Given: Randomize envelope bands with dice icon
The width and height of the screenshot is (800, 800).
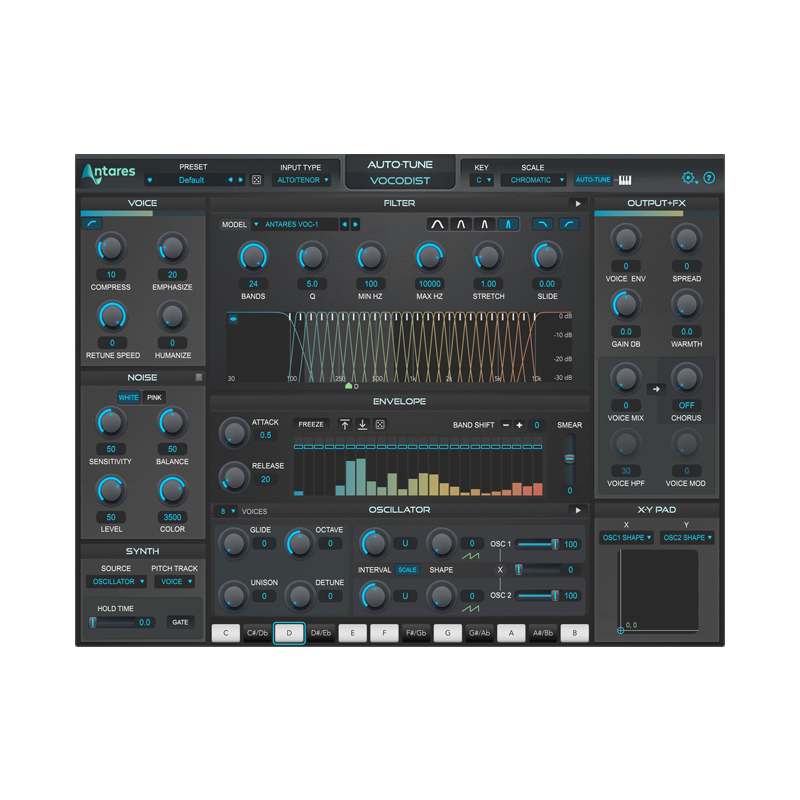Looking at the screenshot, I should tap(380, 424).
